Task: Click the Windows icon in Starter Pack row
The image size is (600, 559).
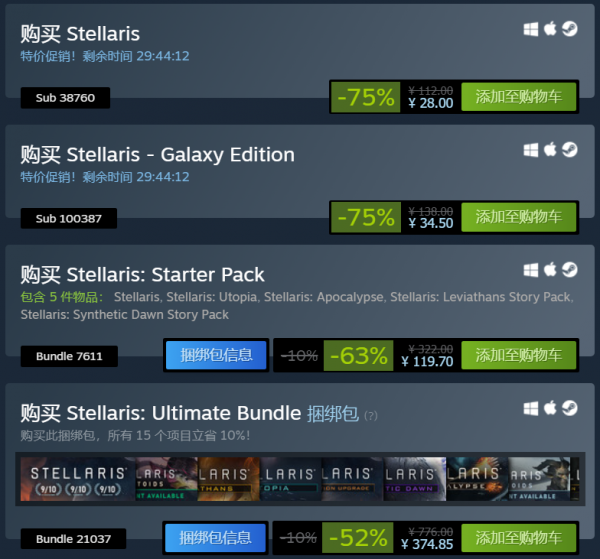Action: [531, 269]
